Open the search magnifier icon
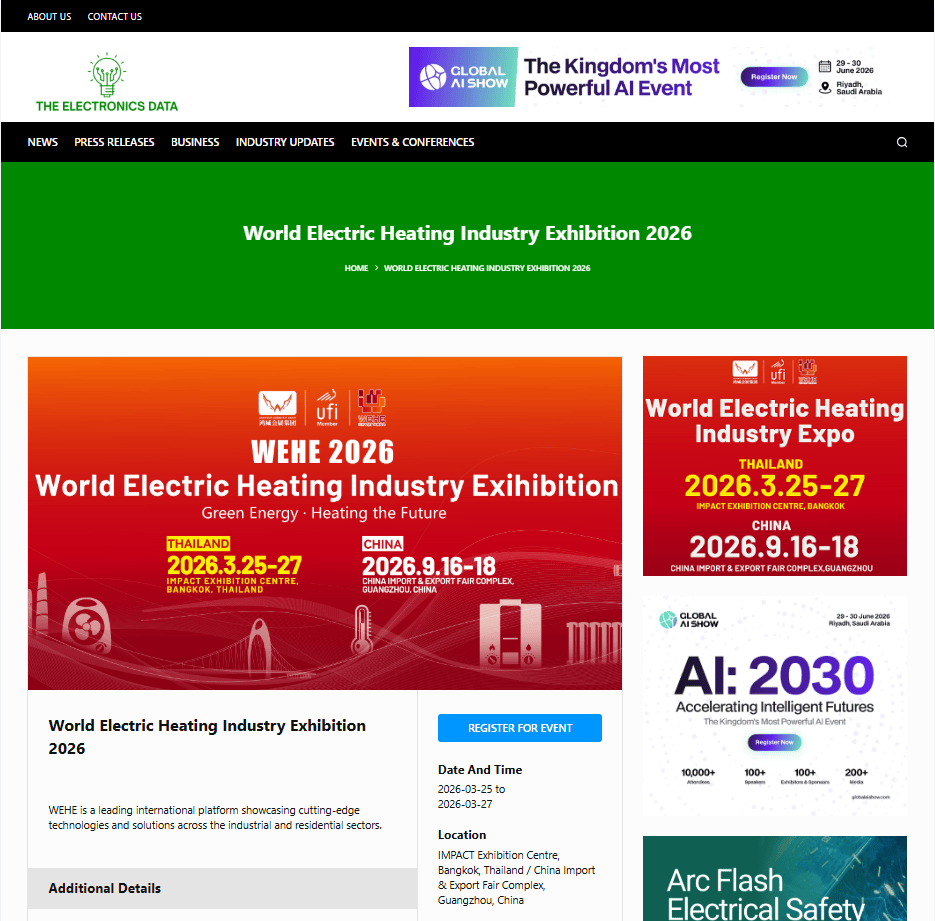Screen dimensions: 935x921 pyautogui.click(x=901, y=142)
